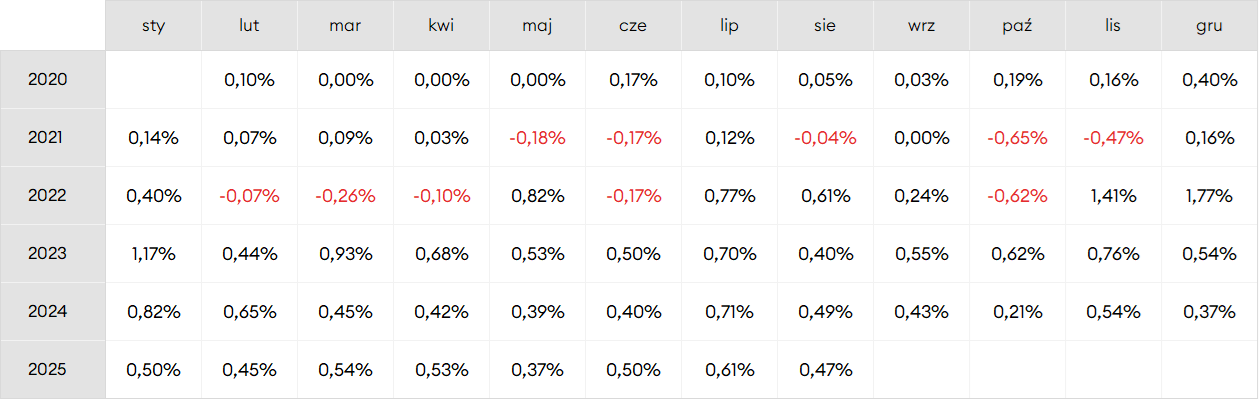Click the 1,41% cell in 2022

pyautogui.click(x=1113, y=196)
